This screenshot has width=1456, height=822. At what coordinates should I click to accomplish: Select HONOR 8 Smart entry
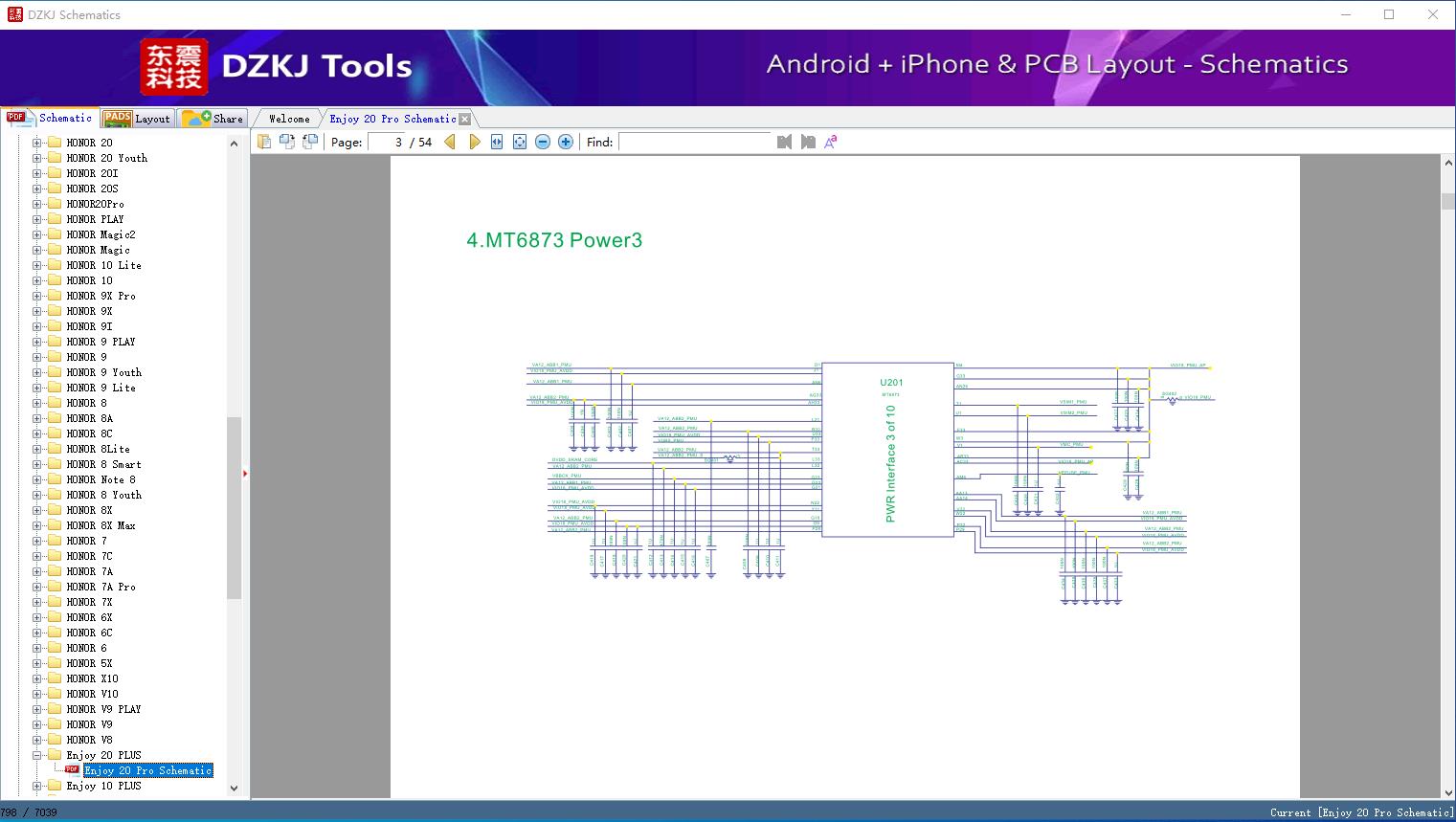[104, 464]
